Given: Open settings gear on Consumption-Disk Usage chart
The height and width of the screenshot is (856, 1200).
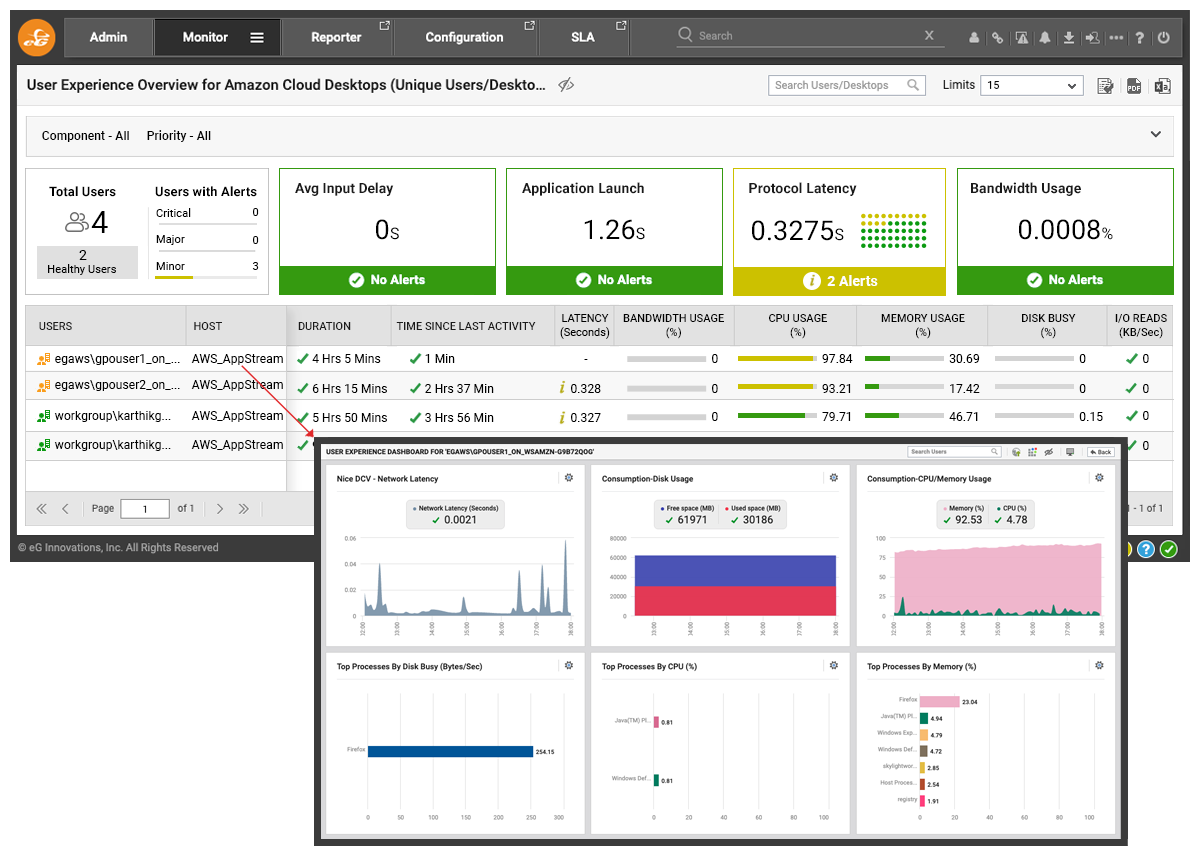Looking at the screenshot, I should pyautogui.click(x=834, y=478).
